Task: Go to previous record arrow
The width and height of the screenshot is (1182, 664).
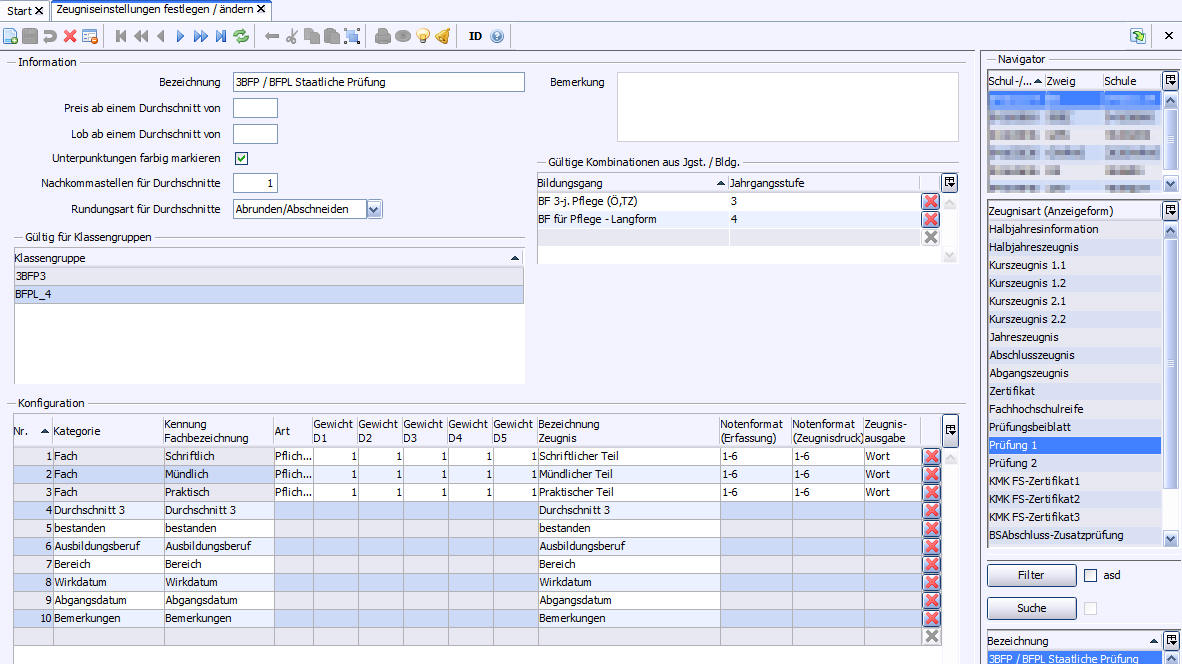Action: click(161, 36)
